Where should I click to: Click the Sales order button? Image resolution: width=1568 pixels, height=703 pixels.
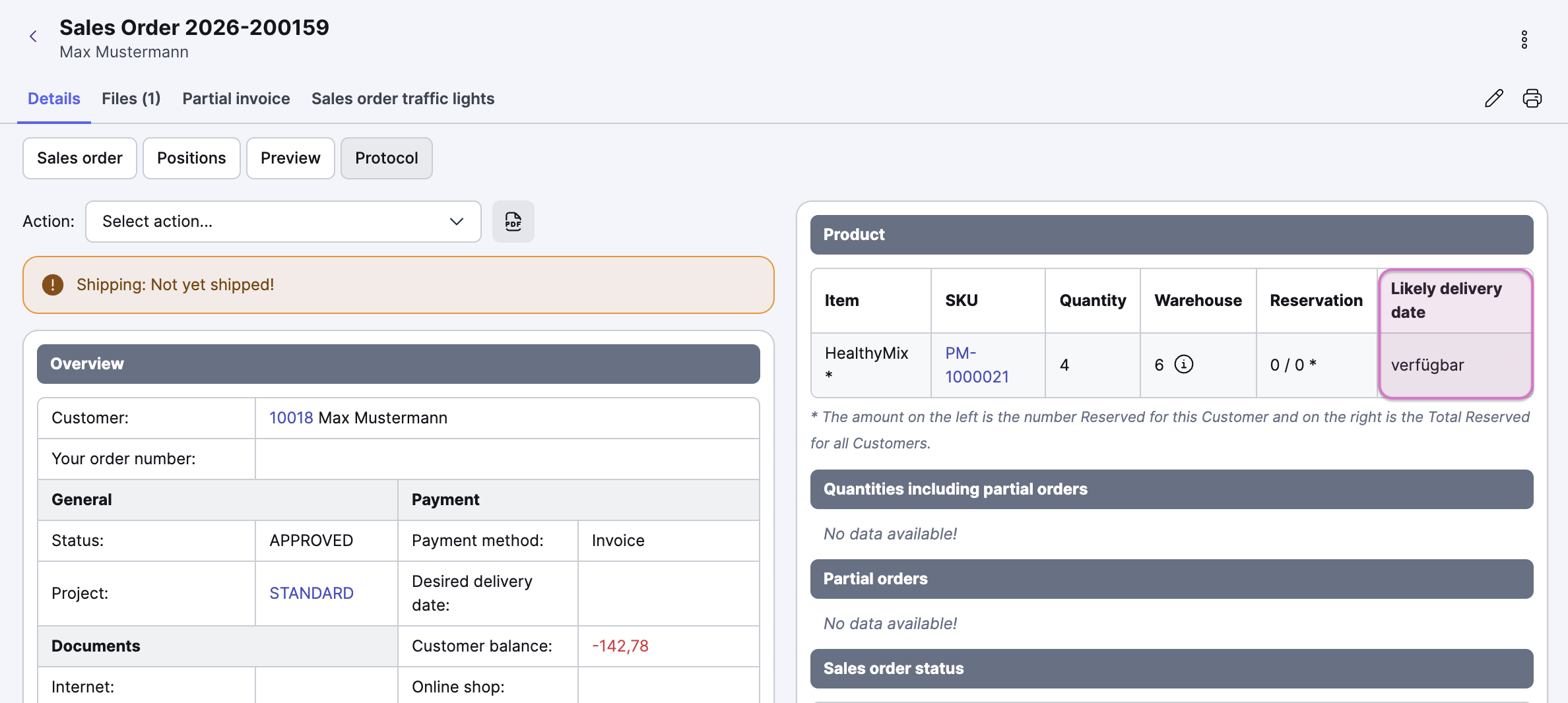[80, 158]
